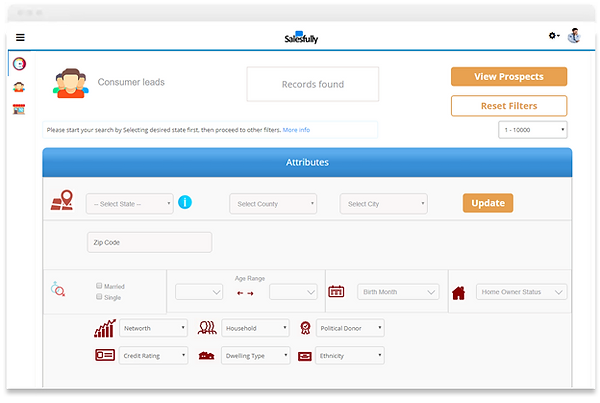
Task: Click the Reset Filters button
Action: (x=509, y=106)
